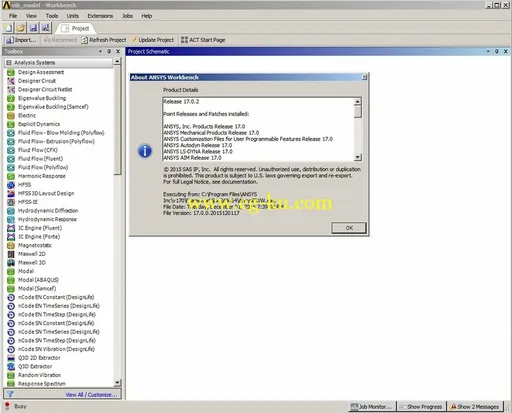The height and width of the screenshot is (413, 512).
Task: Pin the Toolbox panel
Action: [x=109, y=51]
